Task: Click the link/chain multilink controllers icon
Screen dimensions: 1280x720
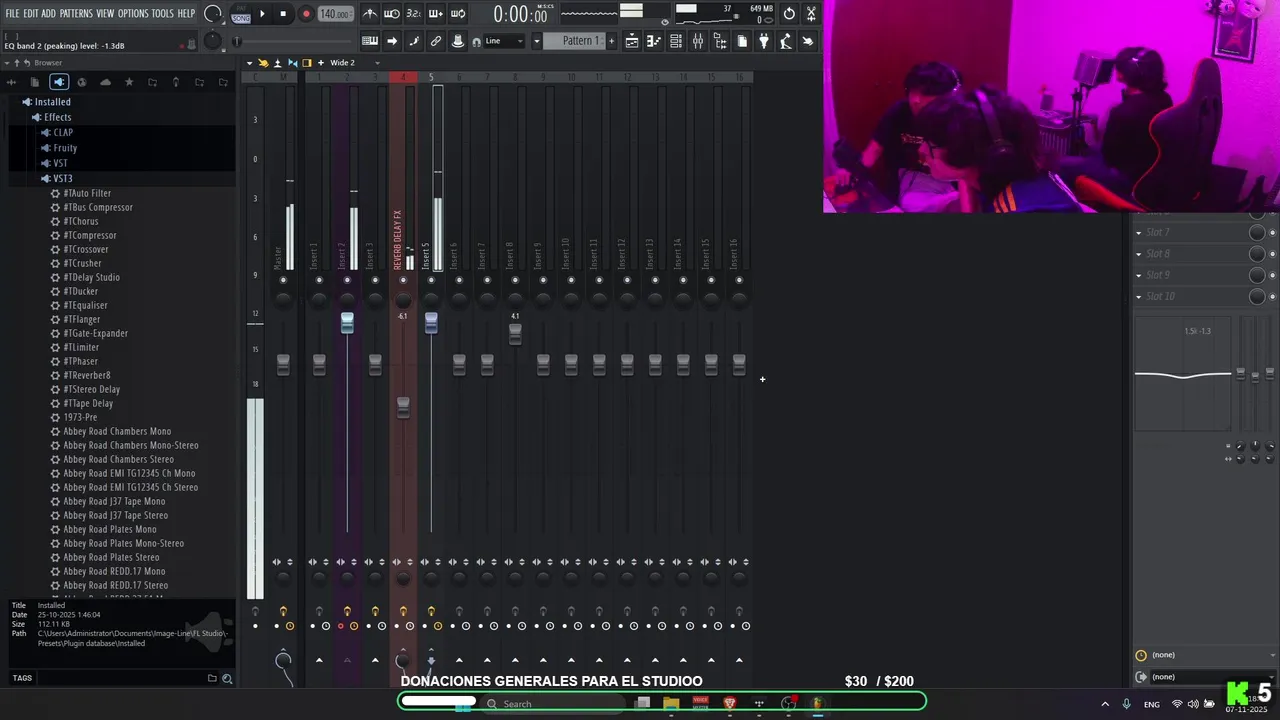Action: coord(436,41)
